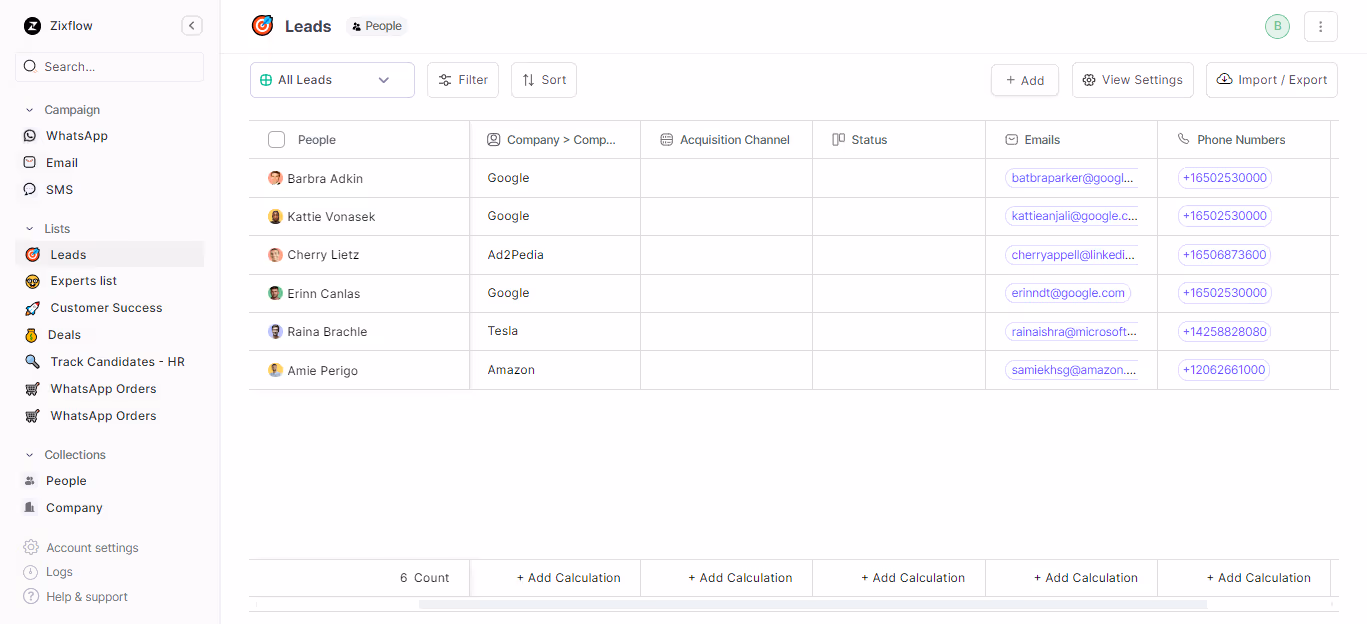Click Erinn Canlas's avatar
Screen dimensions: 1367x624
tap(275, 293)
